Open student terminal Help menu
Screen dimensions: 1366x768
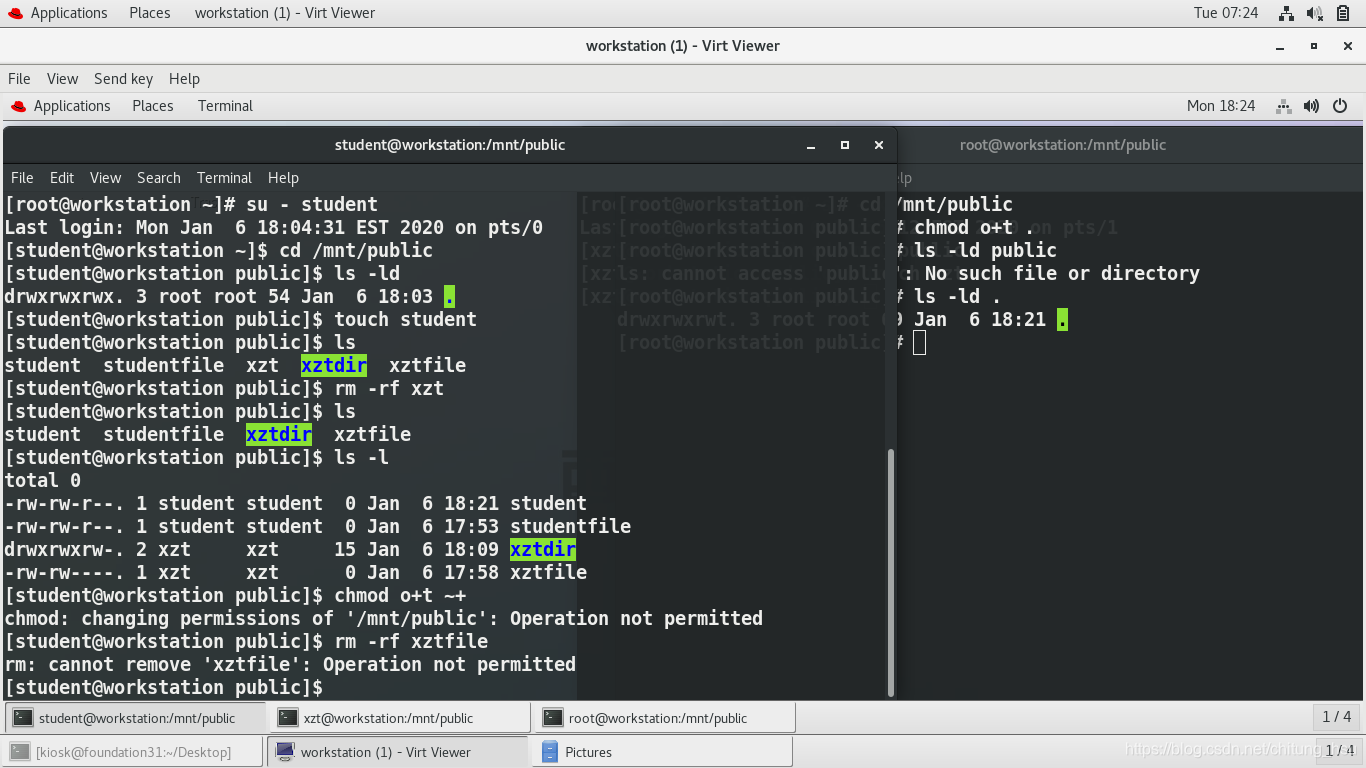pos(283,178)
